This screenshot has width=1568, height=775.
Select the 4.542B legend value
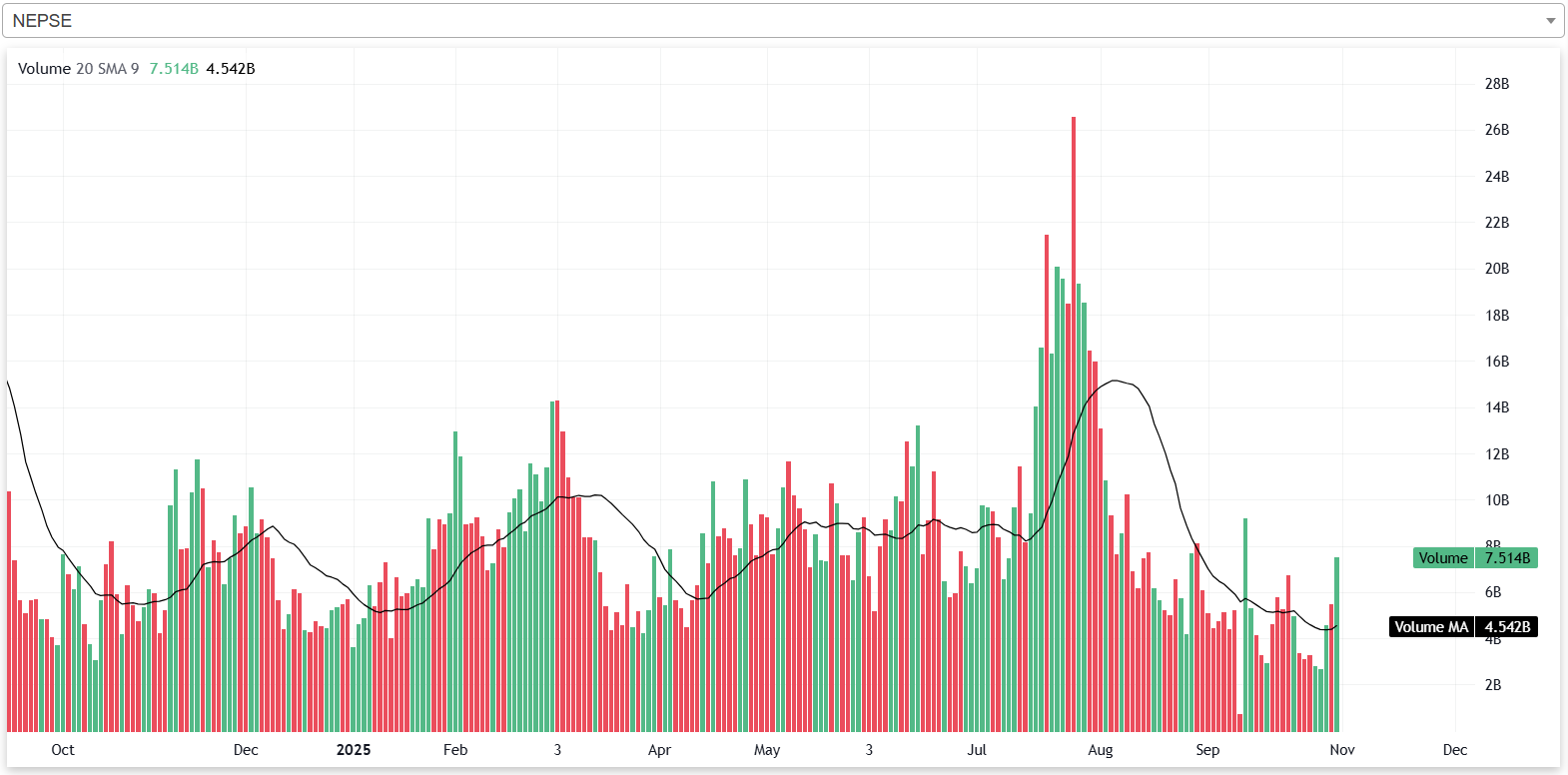tap(231, 69)
